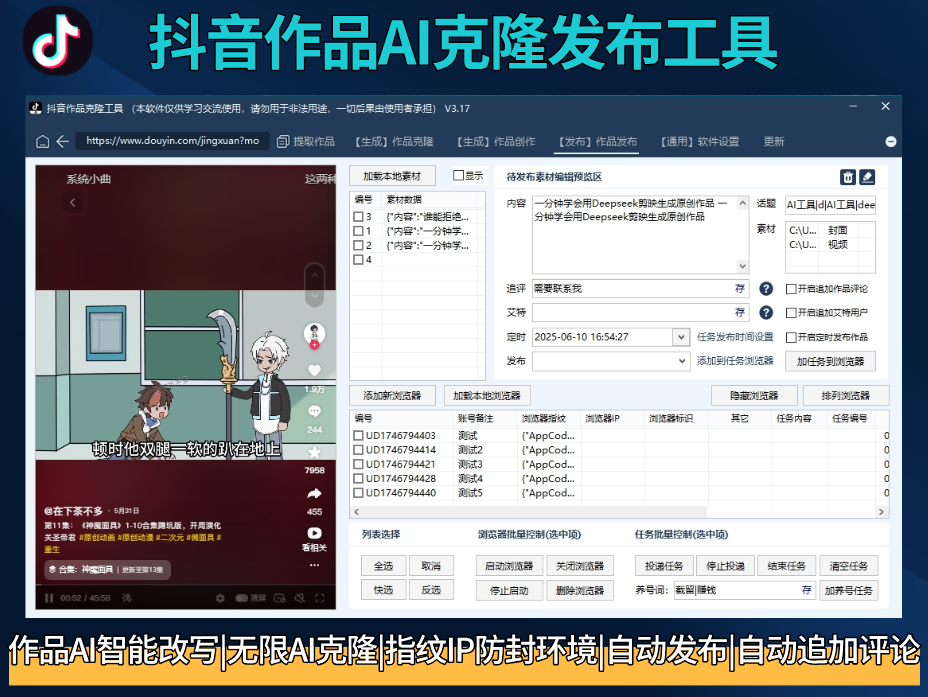This screenshot has height=697, width=928.
Task: Open comments via comment bubble icon
Action: click(x=314, y=409)
